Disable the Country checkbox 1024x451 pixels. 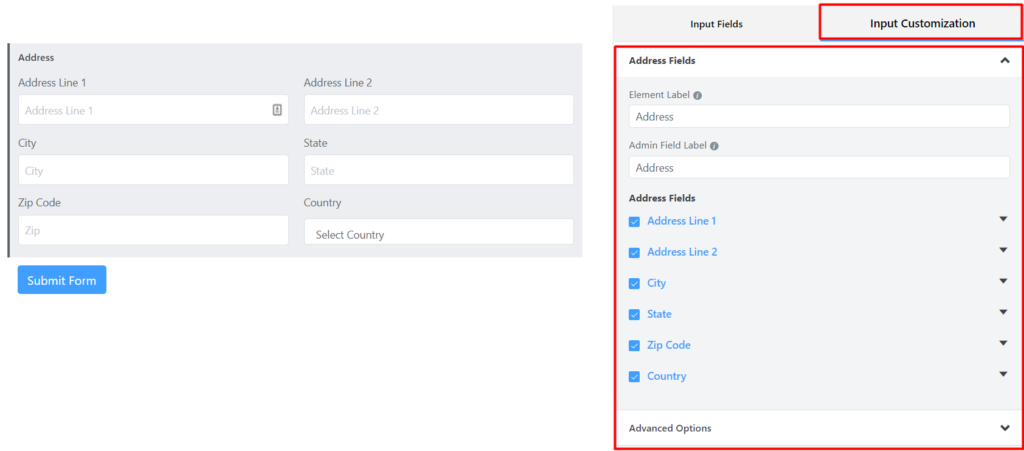(x=634, y=377)
